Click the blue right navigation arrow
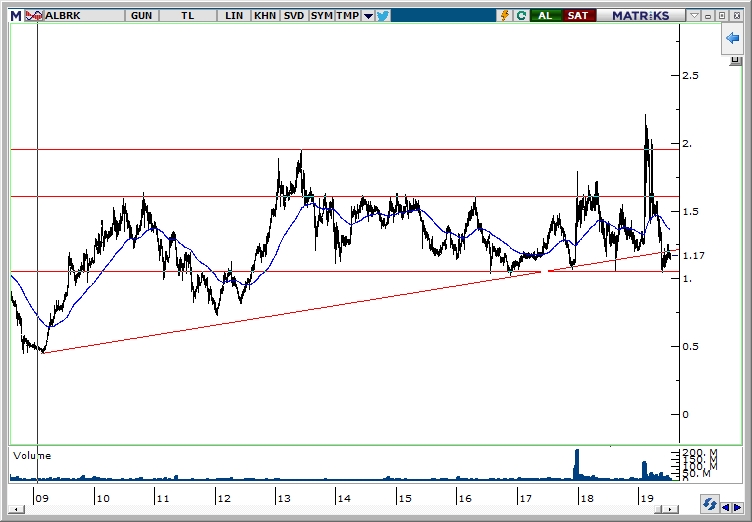The image size is (752, 522). 738,507
